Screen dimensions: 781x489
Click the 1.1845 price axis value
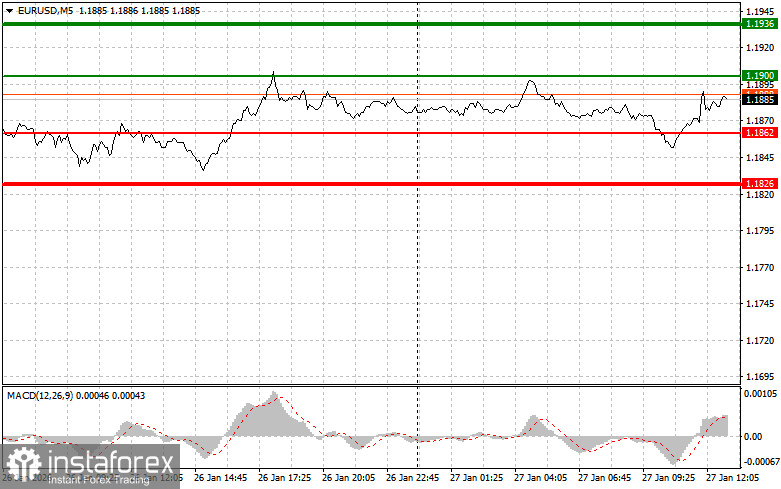pos(760,158)
